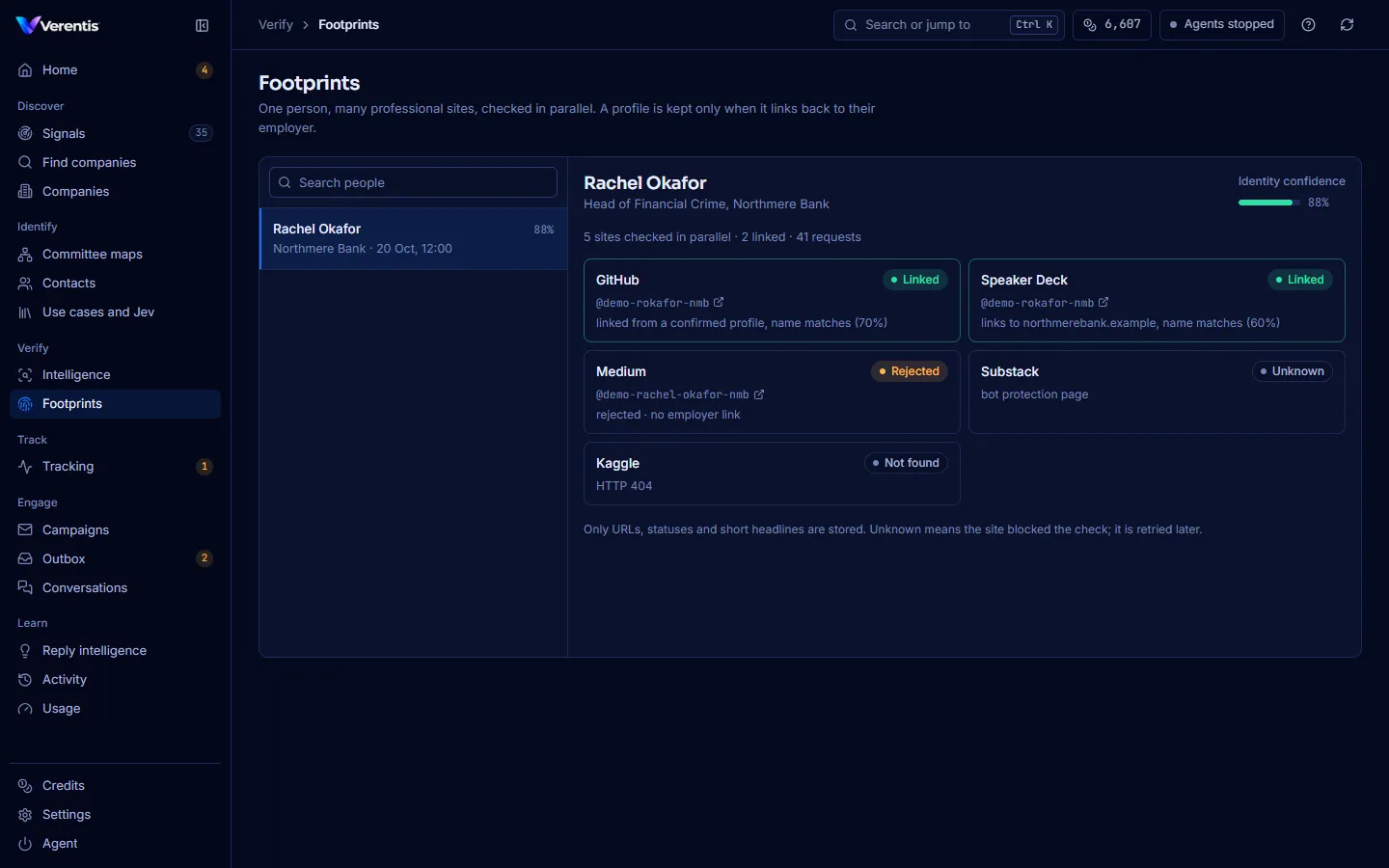Image resolution: width=1389 pixels, height=868 pixels.
Task: Navigate to Contacts
Action: pos(115,284)
